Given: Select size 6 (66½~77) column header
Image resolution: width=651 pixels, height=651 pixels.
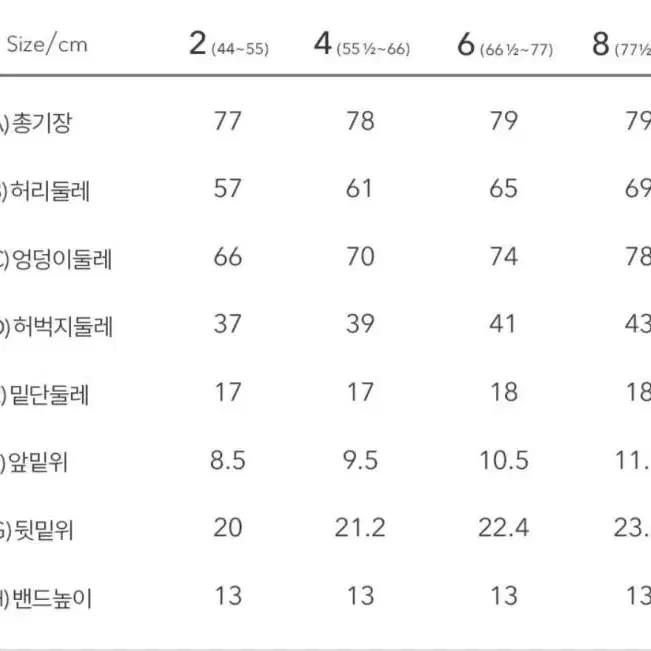Looking at the screenshot, I should click(x=505, y=45).
